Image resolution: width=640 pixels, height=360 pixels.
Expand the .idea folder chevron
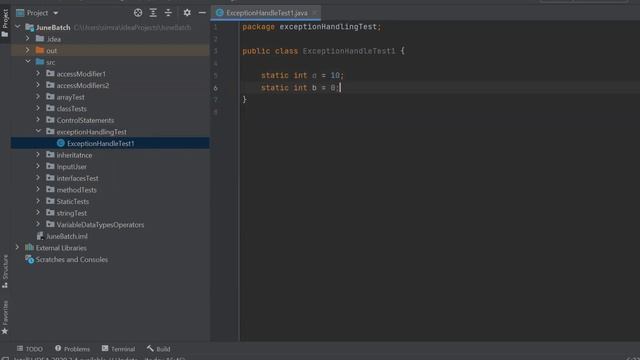(28, 38)
